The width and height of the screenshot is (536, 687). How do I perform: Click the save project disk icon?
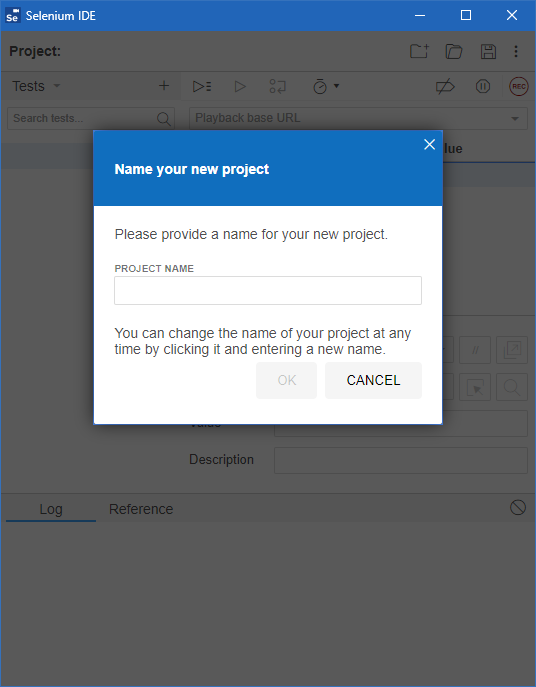click(488, 51)
